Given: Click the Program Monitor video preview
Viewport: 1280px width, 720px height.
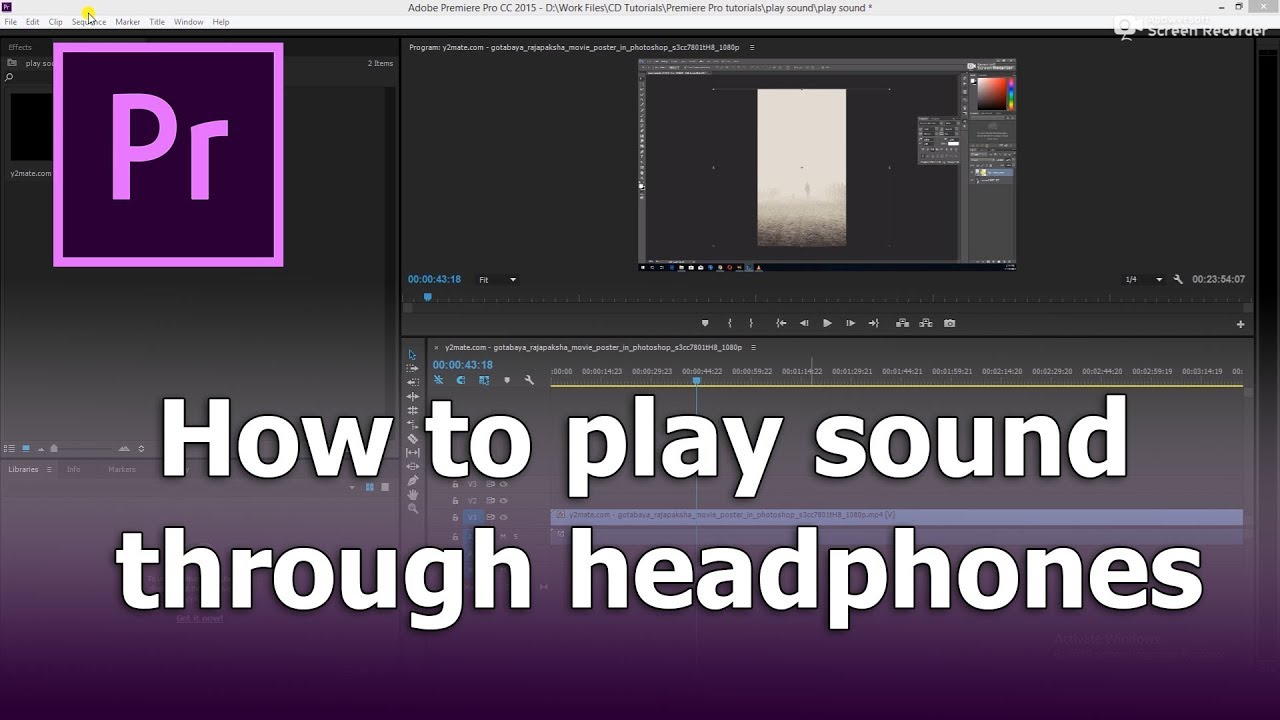Looking at the screenshot, I should point(827,166).
